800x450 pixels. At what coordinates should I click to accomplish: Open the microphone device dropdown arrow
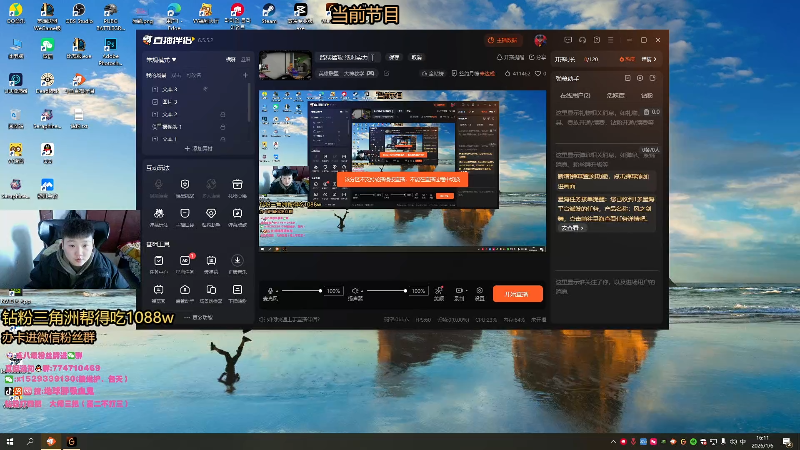[x=277, y=291]
